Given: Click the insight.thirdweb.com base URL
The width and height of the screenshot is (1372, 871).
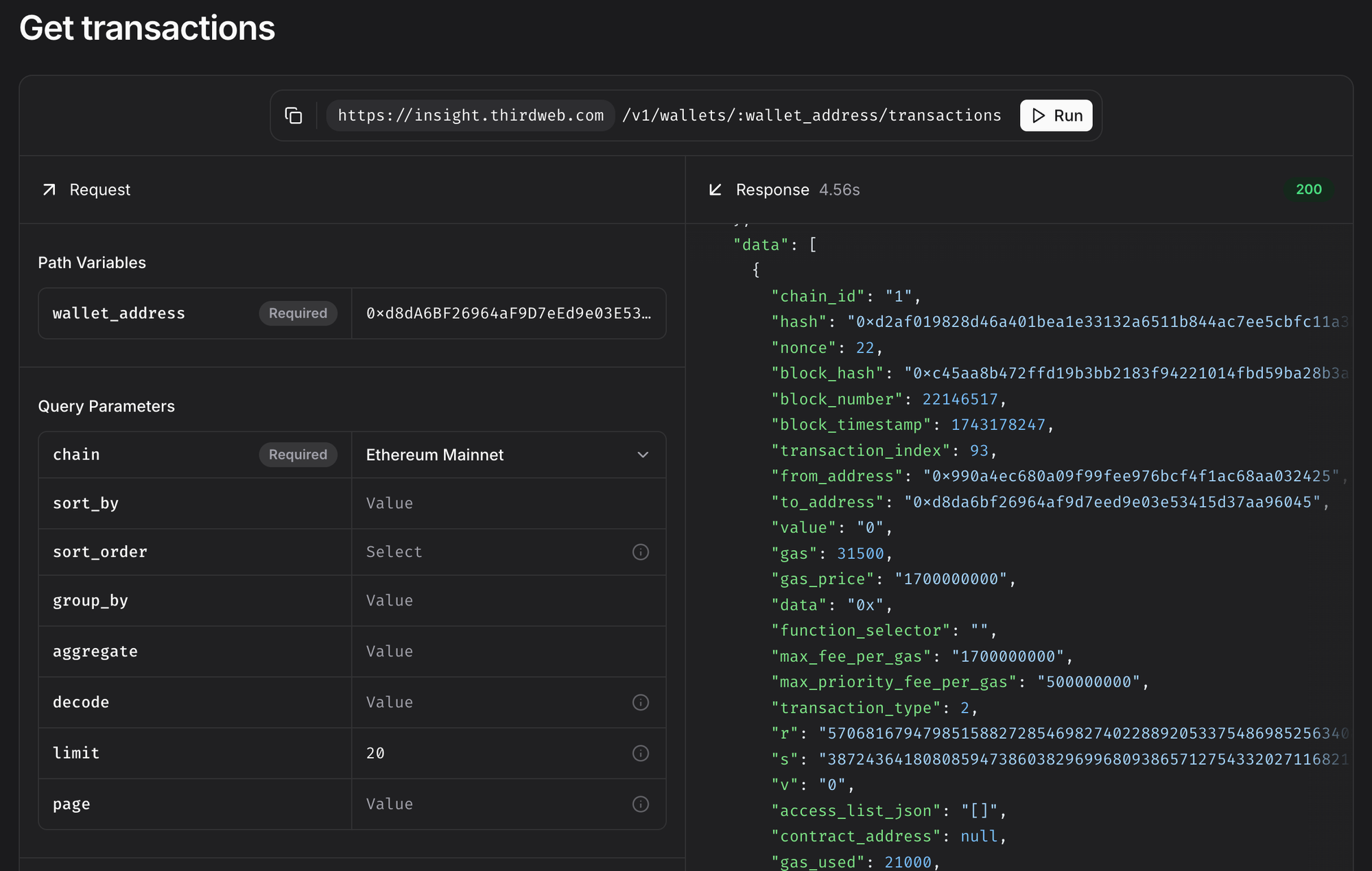Looking at the screenshot, I should [x=471, y=115].
